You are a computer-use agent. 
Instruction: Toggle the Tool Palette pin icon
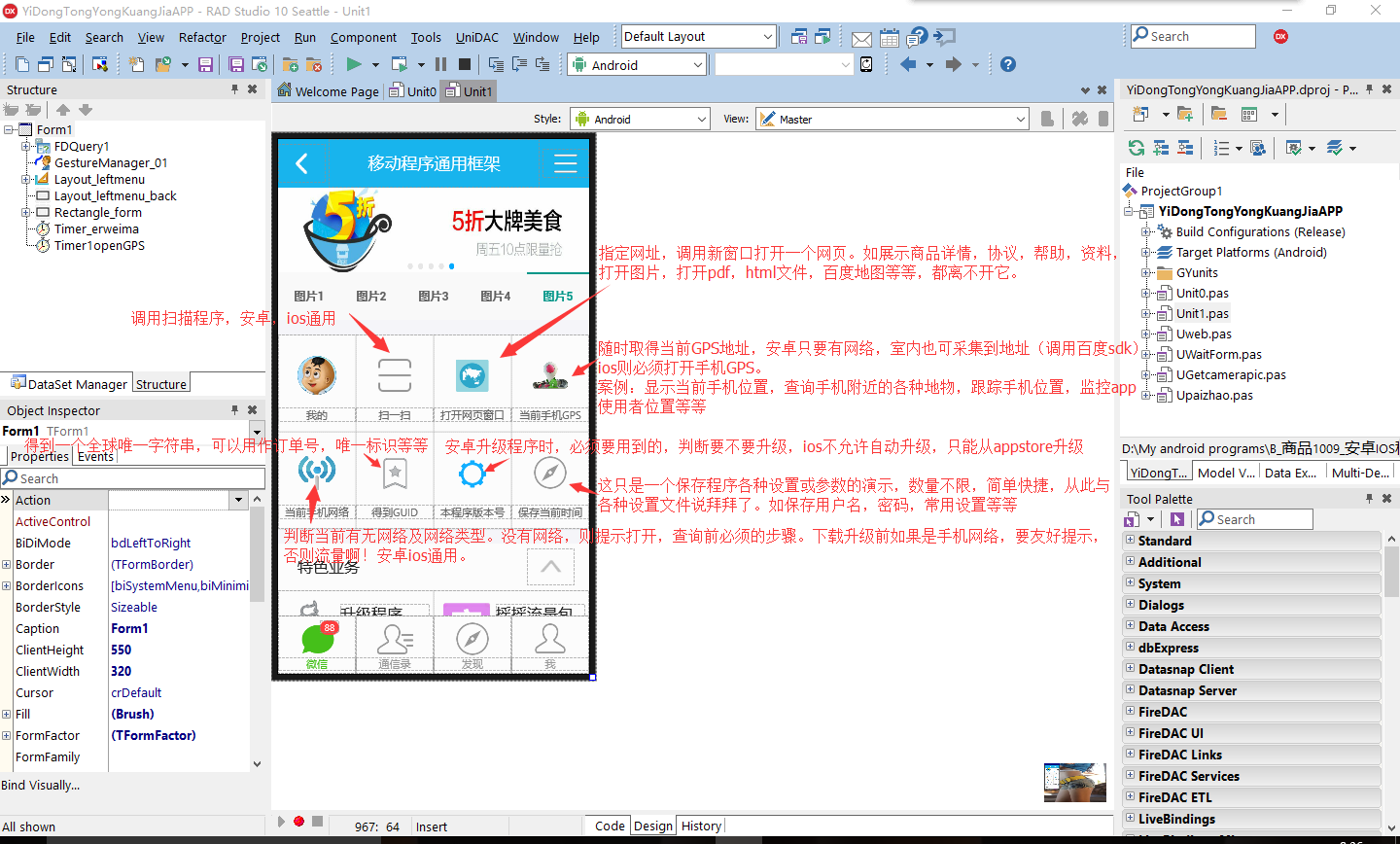click(1371, 498)
